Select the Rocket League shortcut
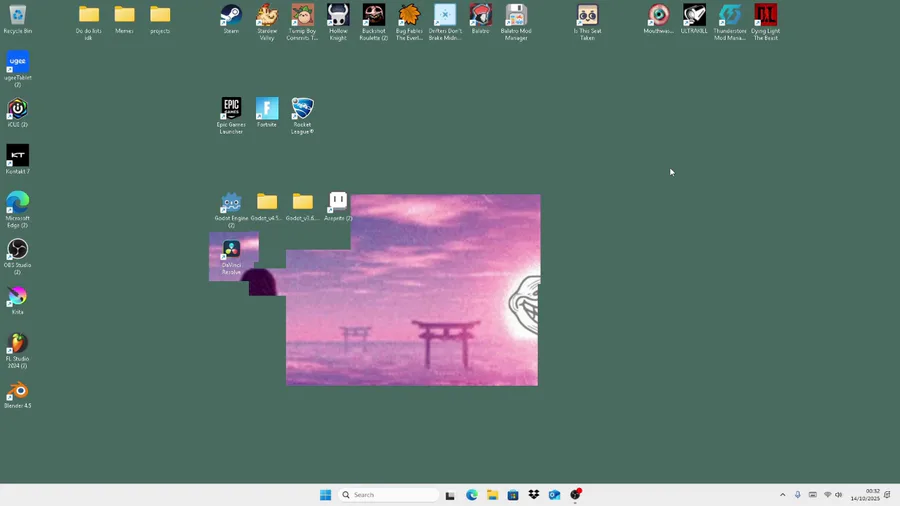The image size is (900, 506). pyautogui.click(x=302, y=116)
